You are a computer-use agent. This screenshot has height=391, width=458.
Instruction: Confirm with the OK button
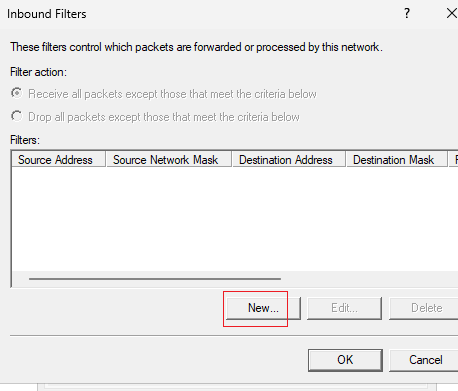click(x=345, y=360)
